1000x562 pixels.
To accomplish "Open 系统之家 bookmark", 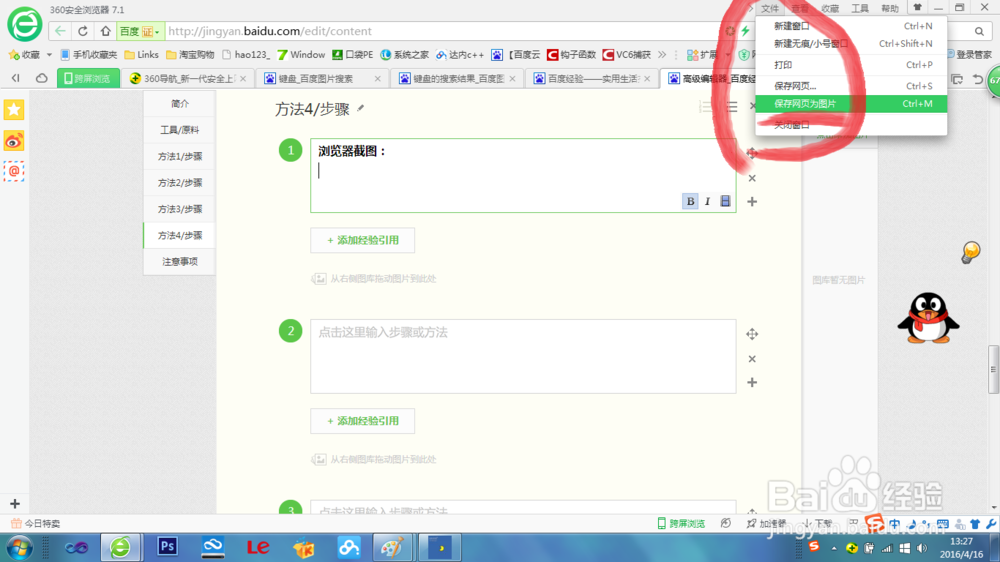I will click(405, 55).
